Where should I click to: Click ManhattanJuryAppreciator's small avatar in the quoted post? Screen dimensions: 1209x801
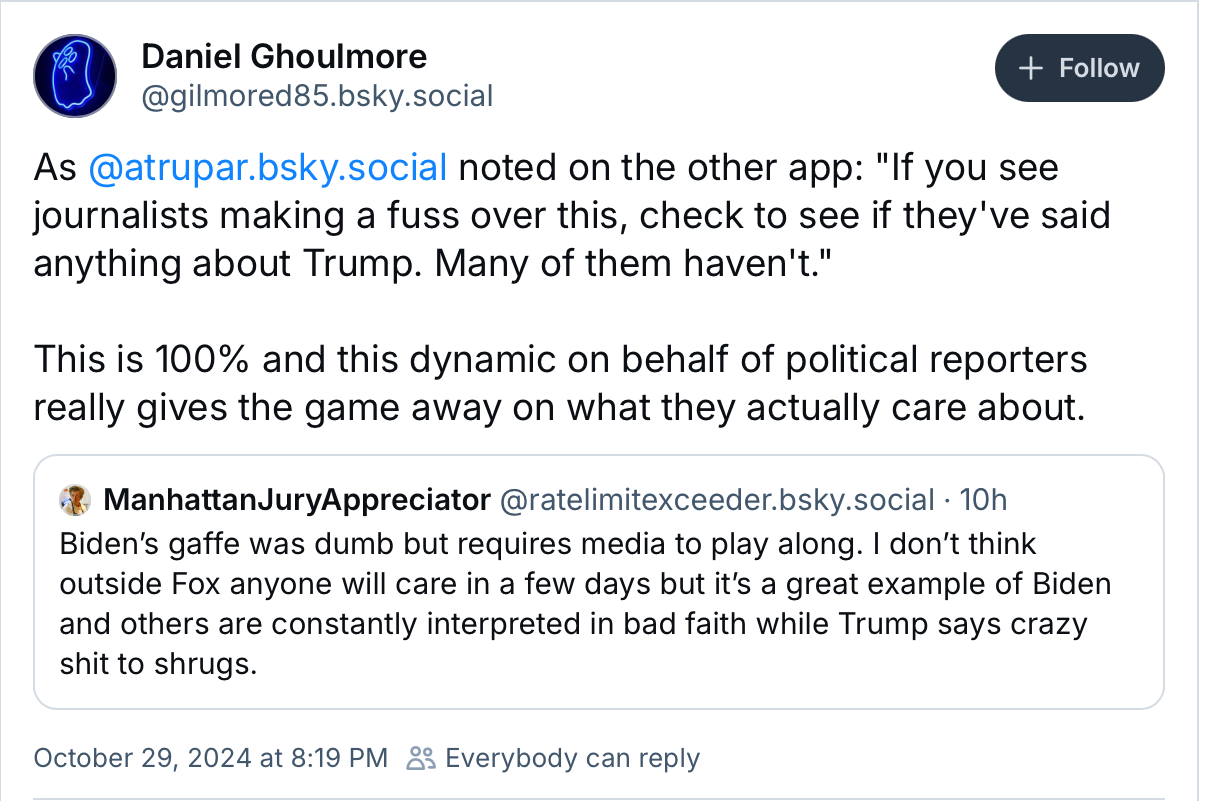76,499
